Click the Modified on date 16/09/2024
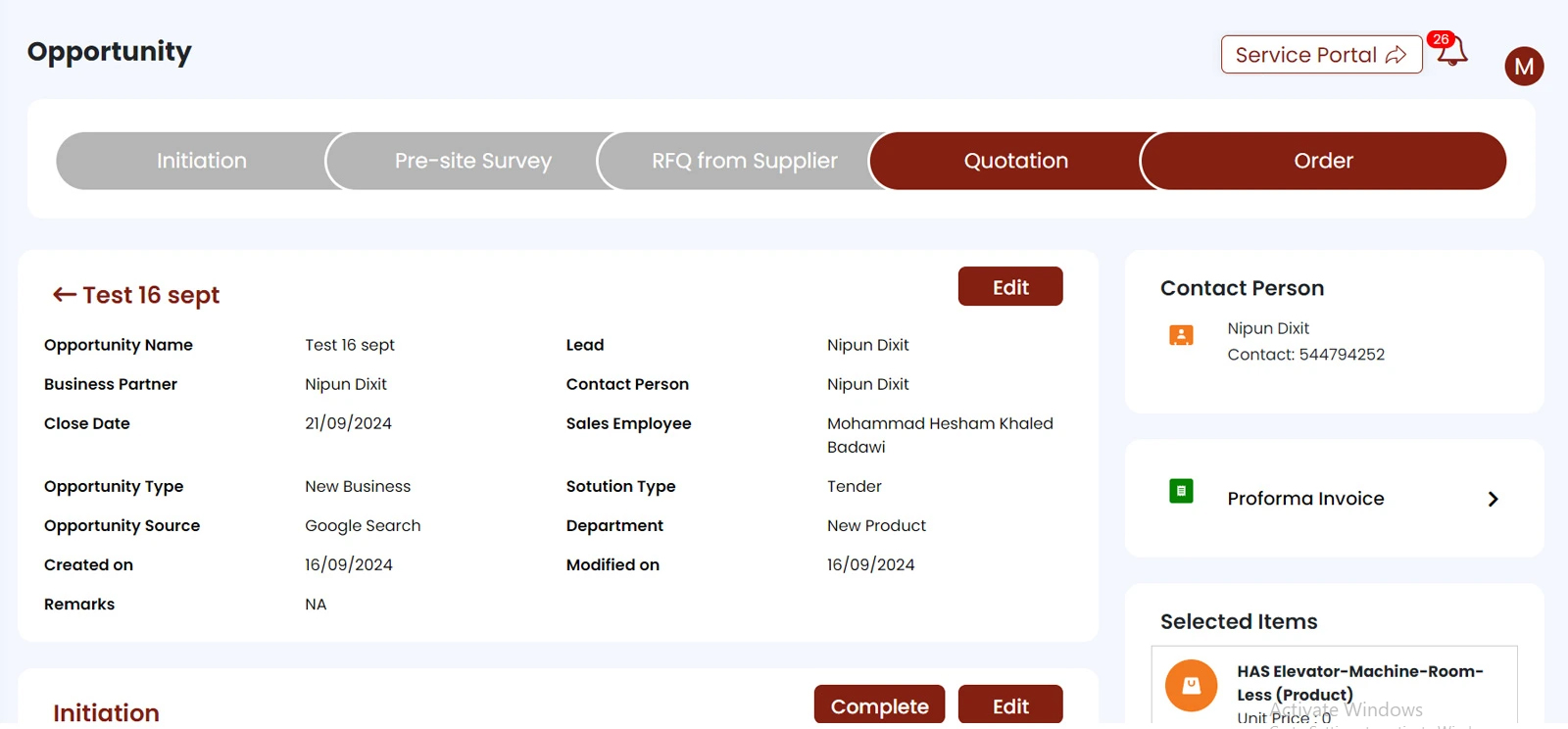 870,564
